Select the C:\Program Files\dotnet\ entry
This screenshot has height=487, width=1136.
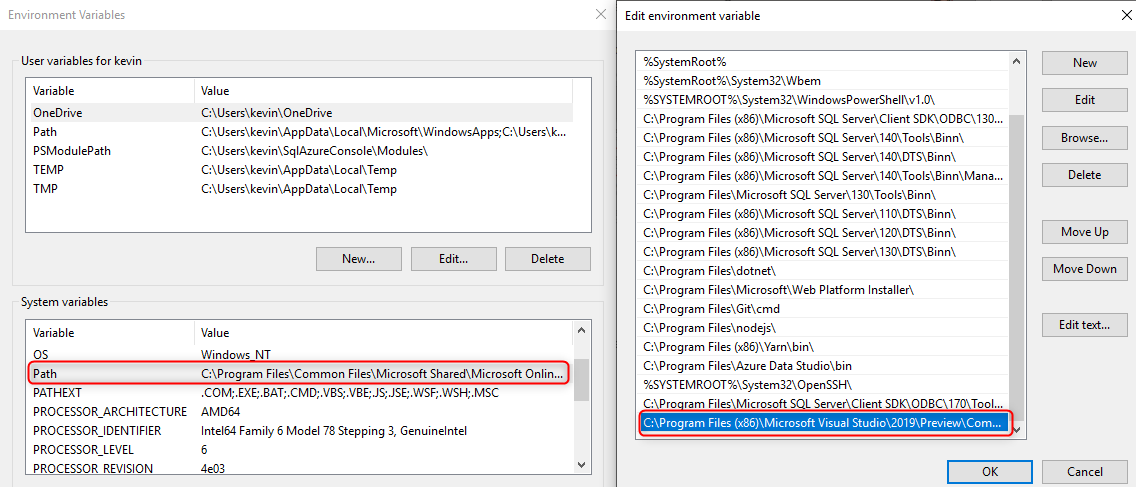(822, 270)
